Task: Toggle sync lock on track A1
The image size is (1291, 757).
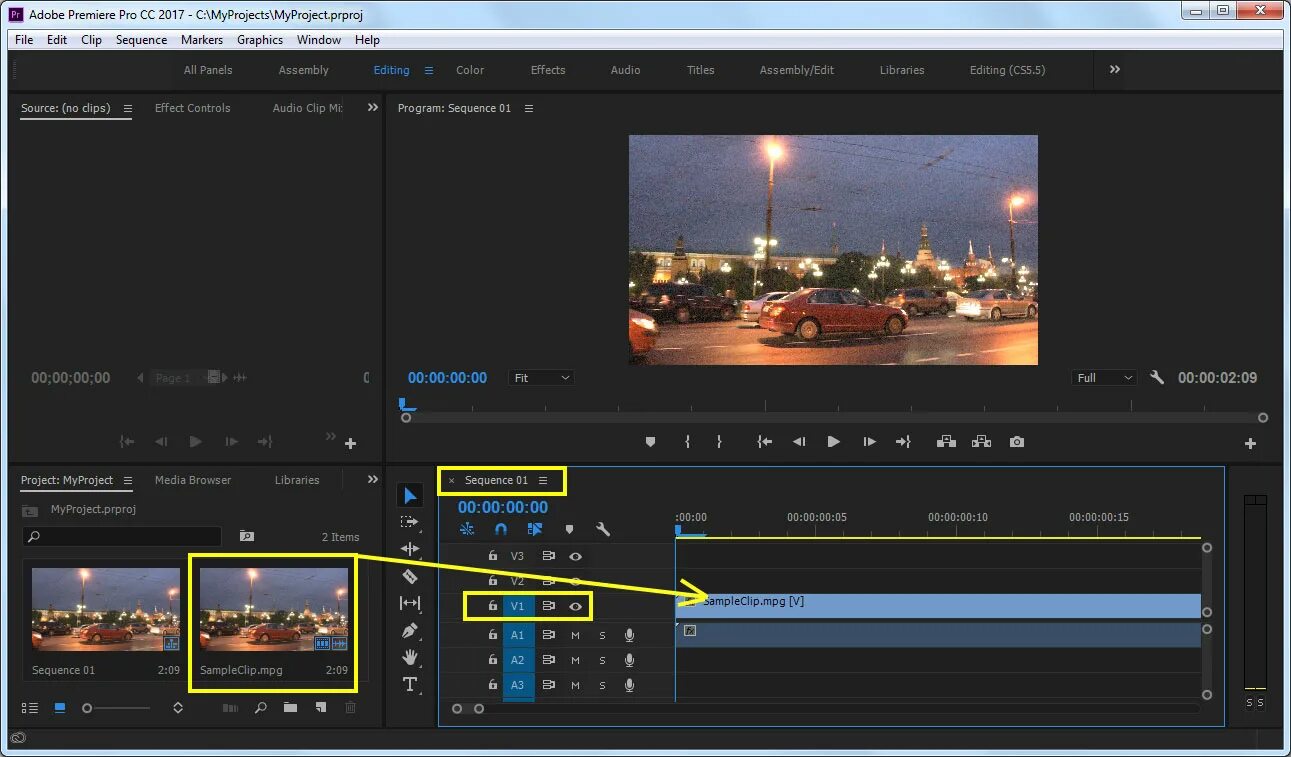Action: point(548,635)
